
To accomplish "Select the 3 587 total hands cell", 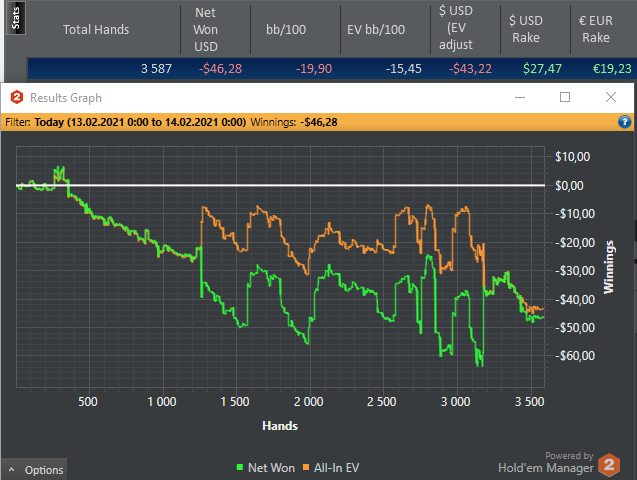I will click(x=156, y=69).
